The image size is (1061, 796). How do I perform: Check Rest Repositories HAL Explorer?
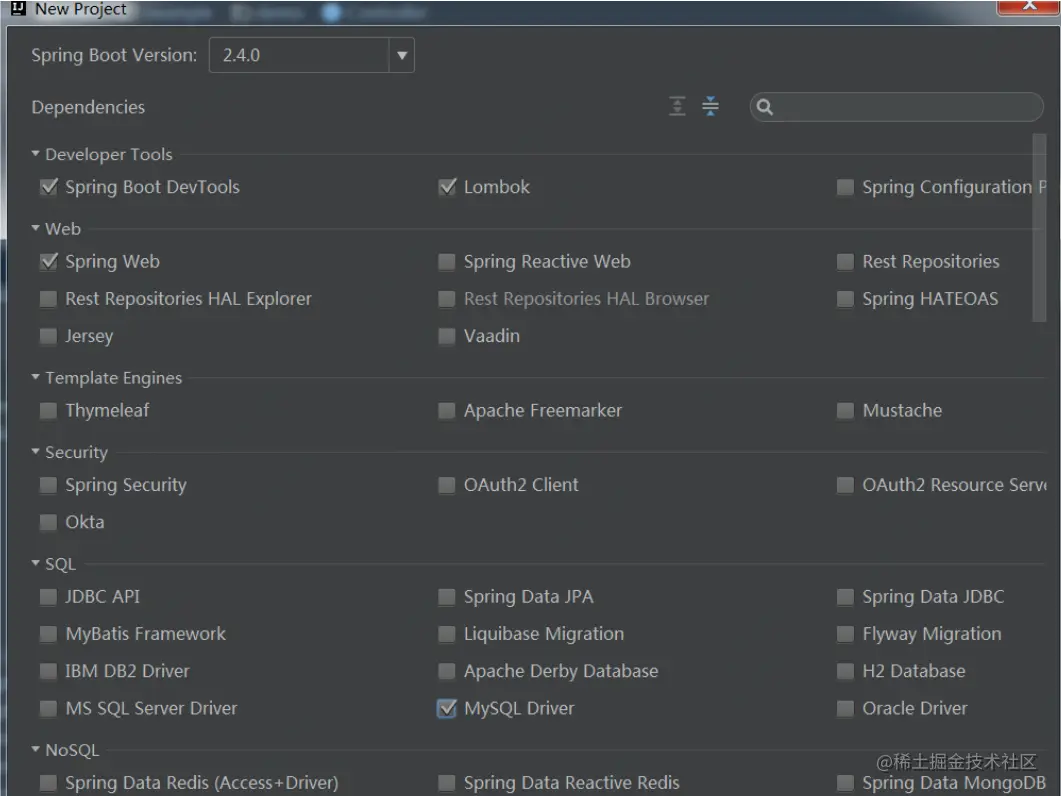tap(48, 299)
